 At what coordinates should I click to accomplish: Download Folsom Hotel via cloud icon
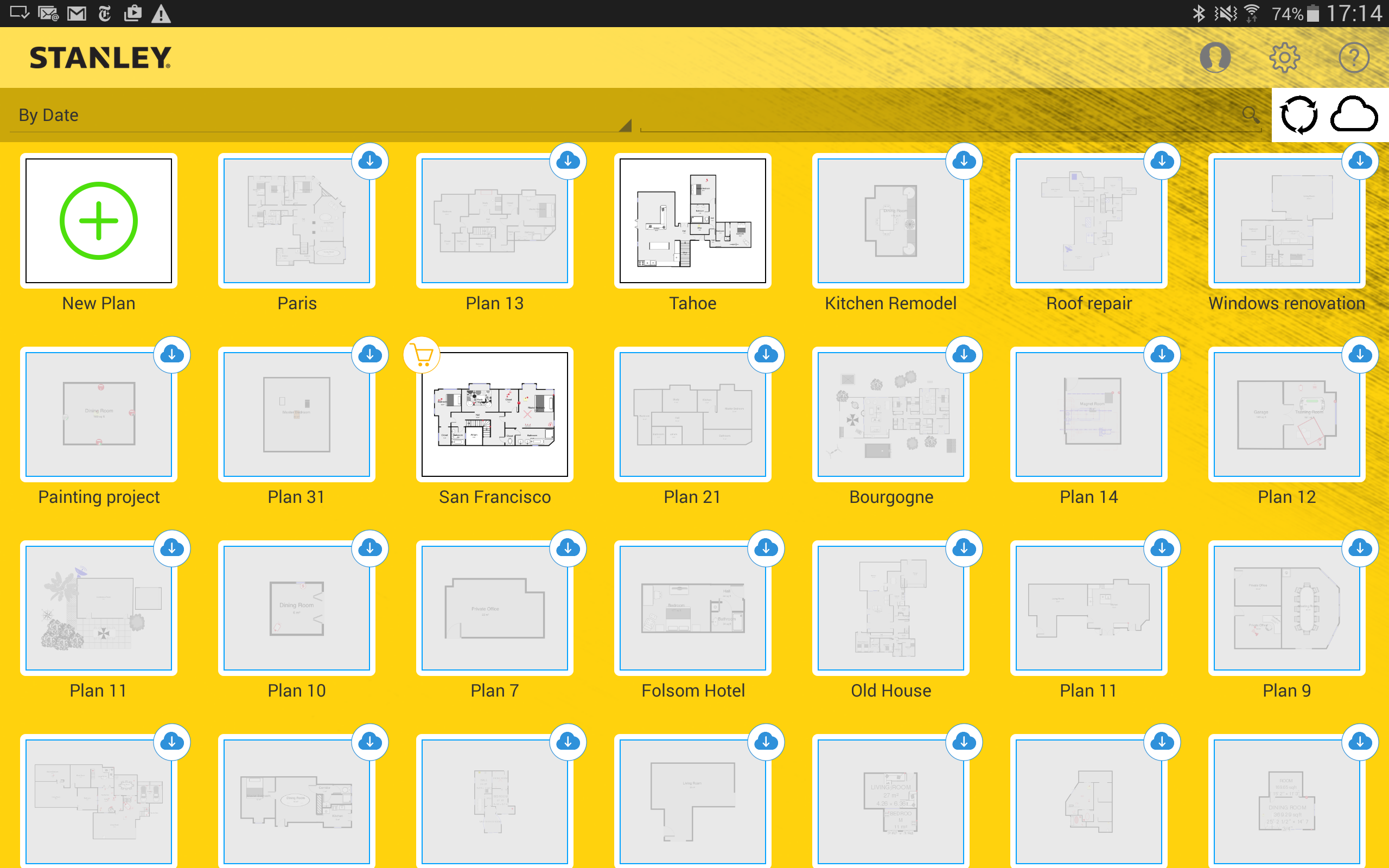click(x=766, y=548)
